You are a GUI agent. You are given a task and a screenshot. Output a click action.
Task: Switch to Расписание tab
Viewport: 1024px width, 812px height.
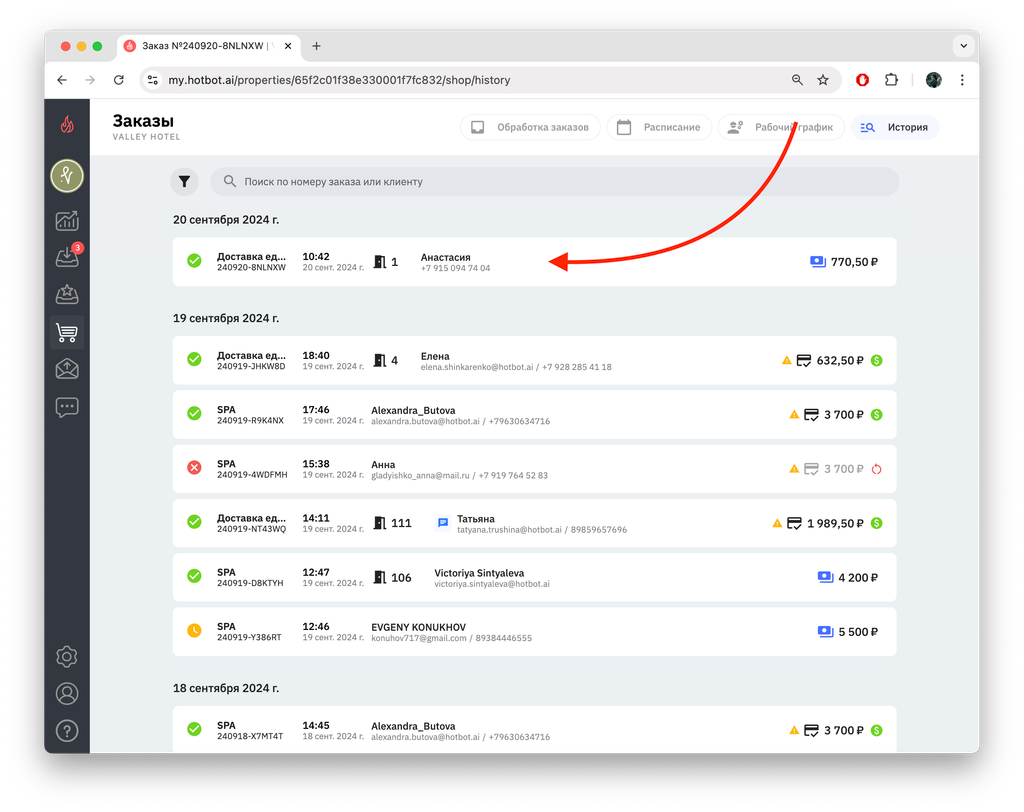[x=659, y=127]
